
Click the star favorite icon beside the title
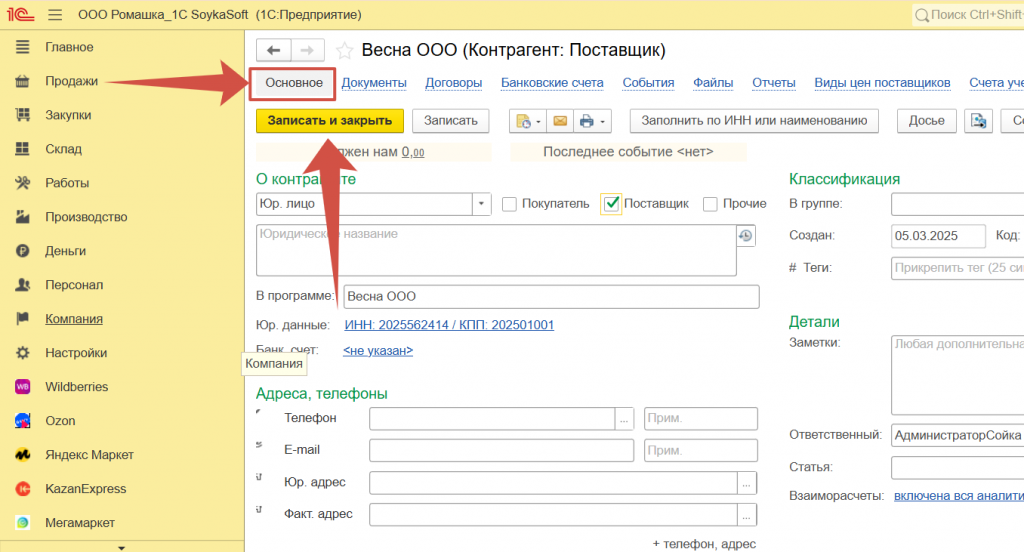[344, 51]
